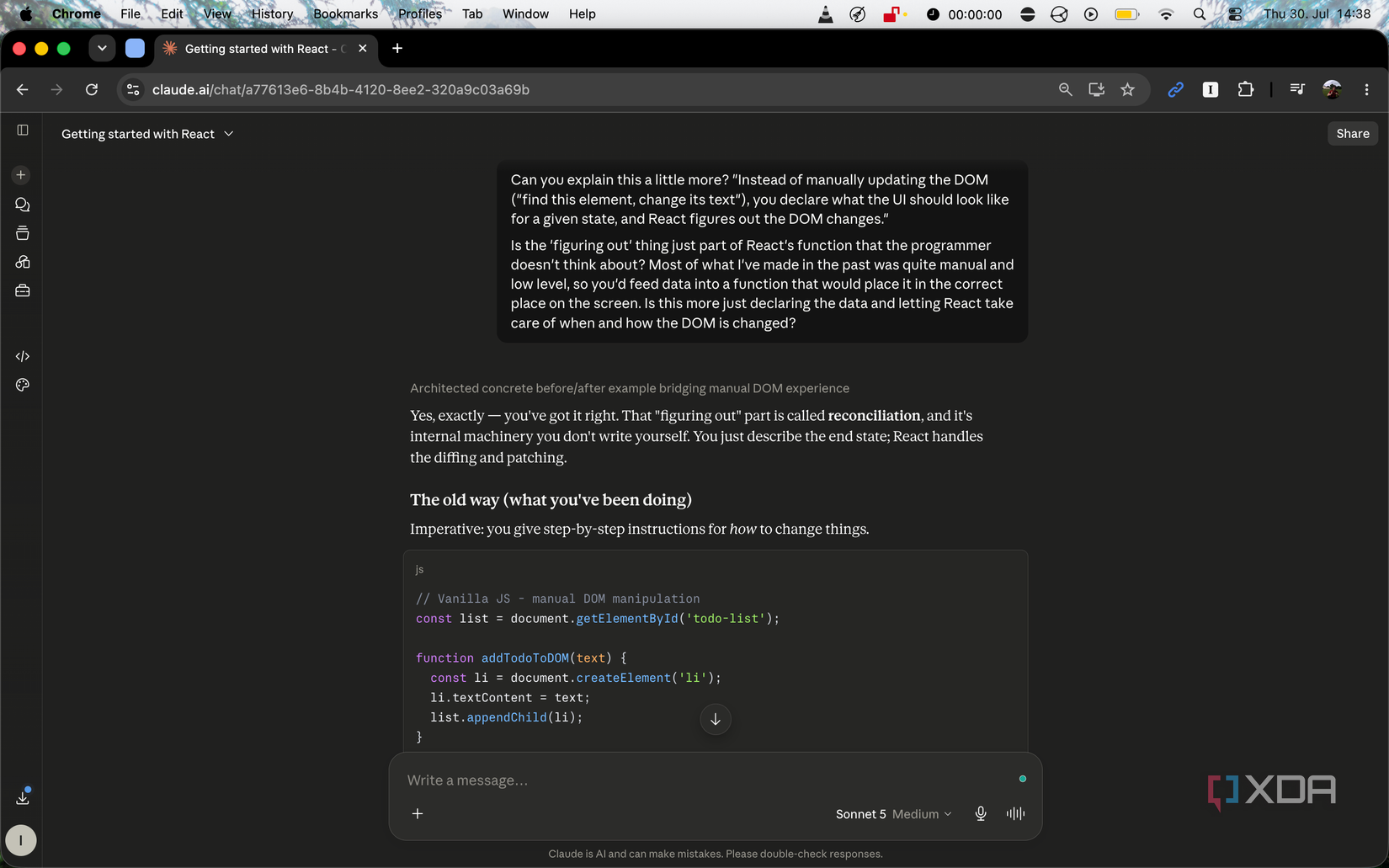Open Chrome profile avatar

click(1332, 89)
